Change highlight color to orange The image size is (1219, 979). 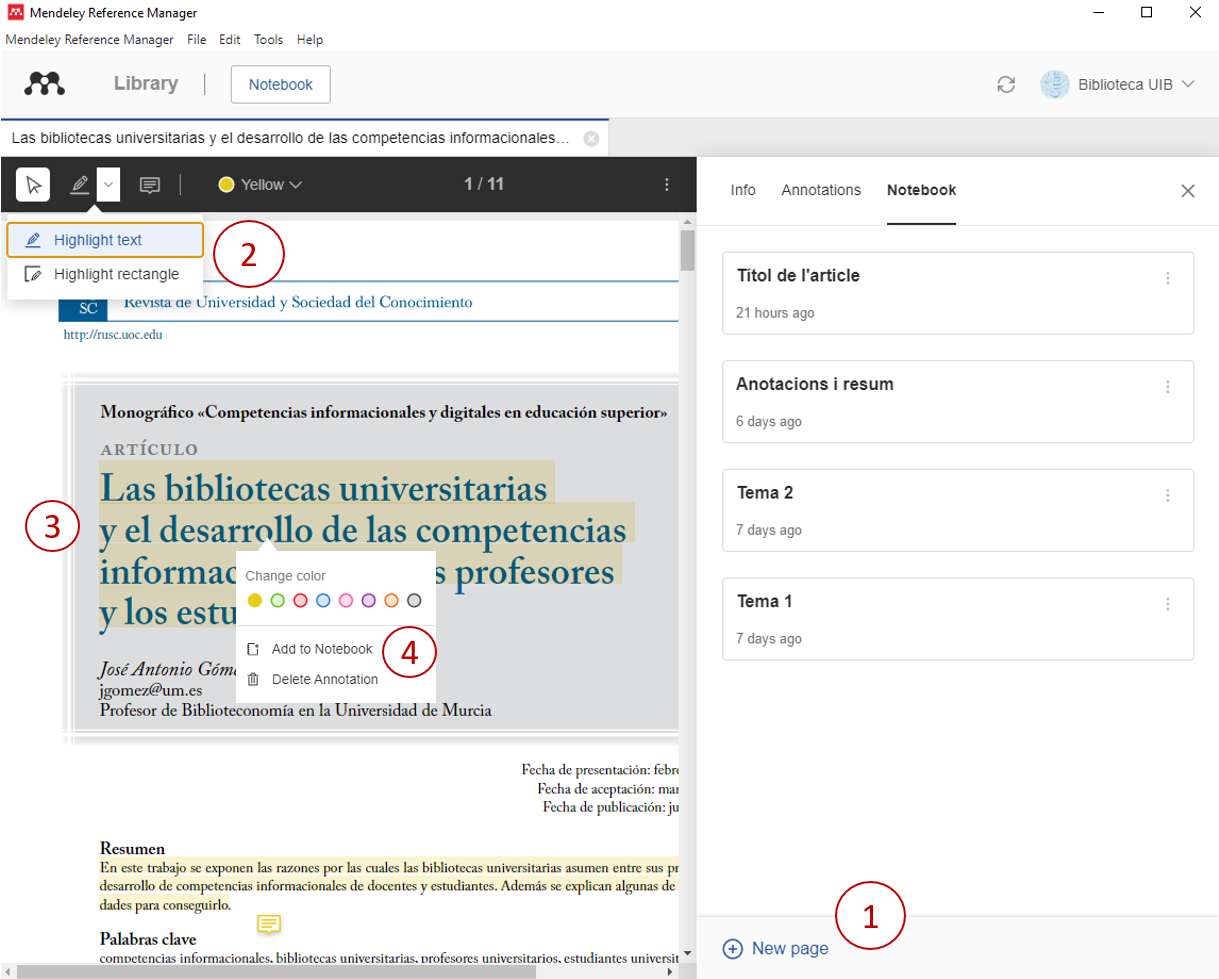click(391, 601)
